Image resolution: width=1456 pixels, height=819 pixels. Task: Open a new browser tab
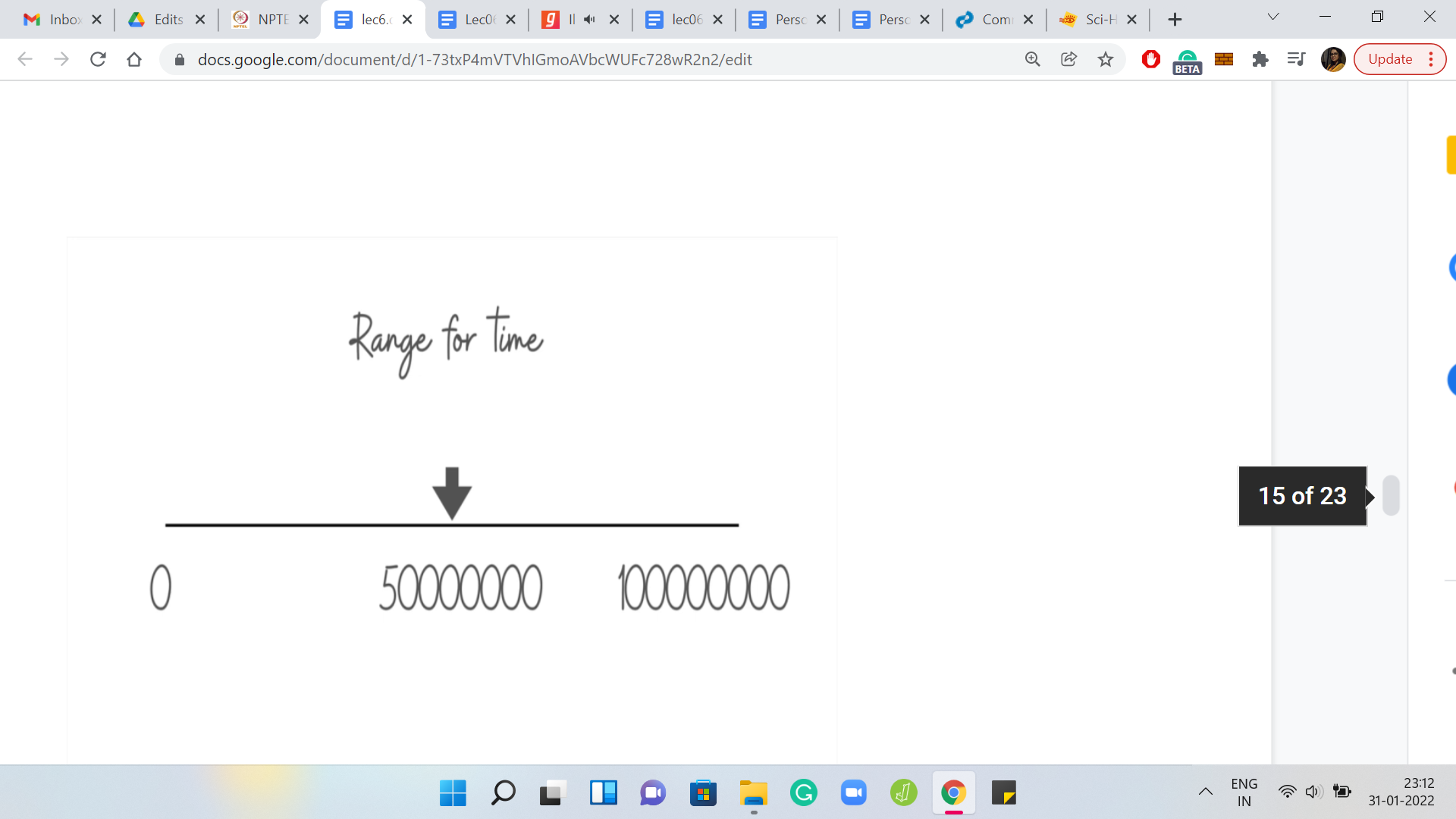[x=1175, y=20]
